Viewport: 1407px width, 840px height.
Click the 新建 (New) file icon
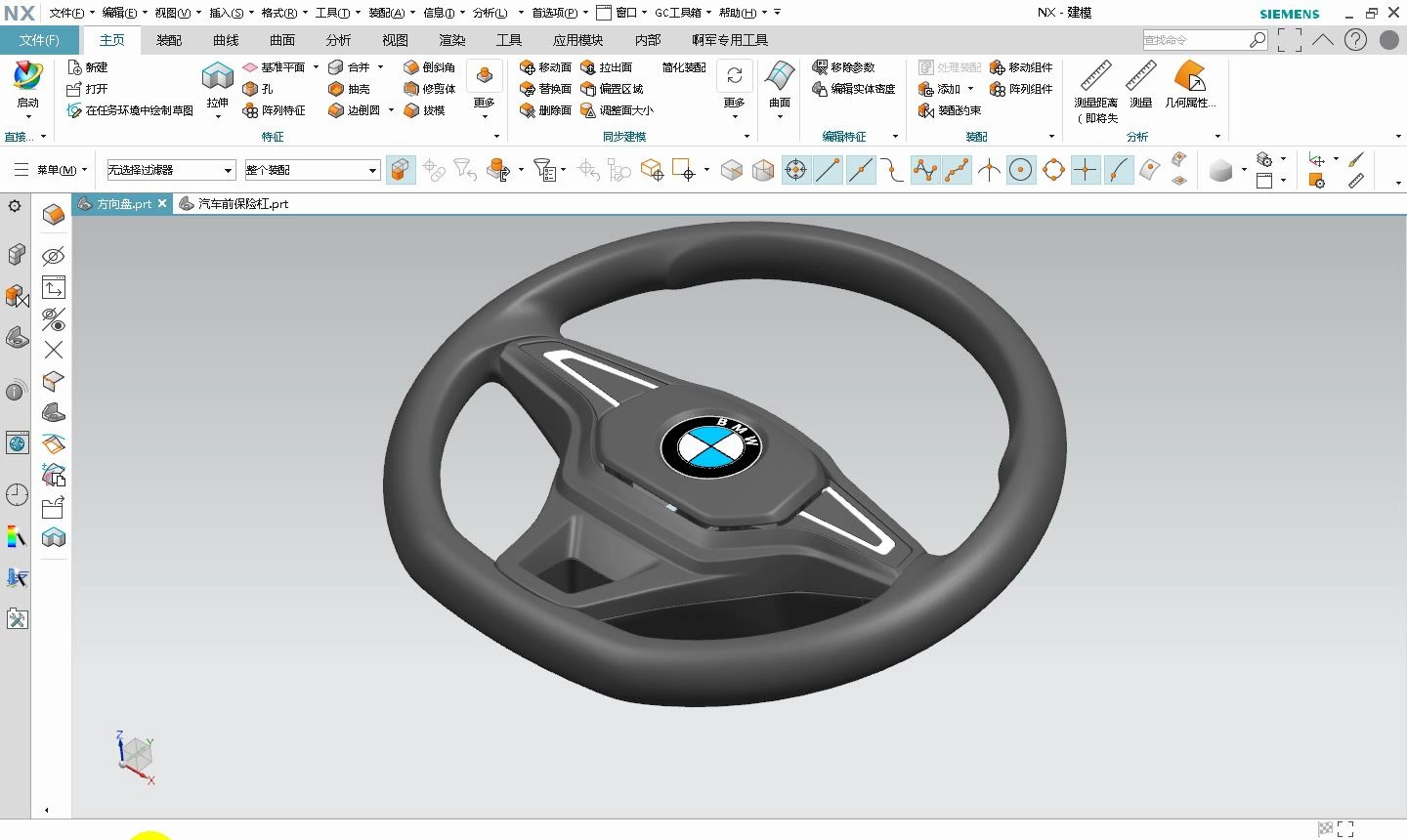tap(87, 67)
